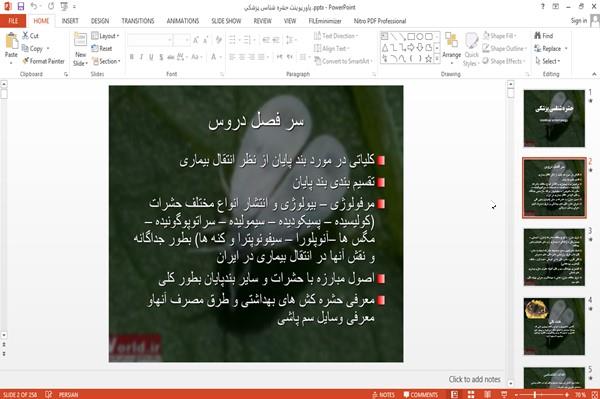This screenshot has height=399, width=600.
Task: Switch to Normal view icon
Action: 454,394
